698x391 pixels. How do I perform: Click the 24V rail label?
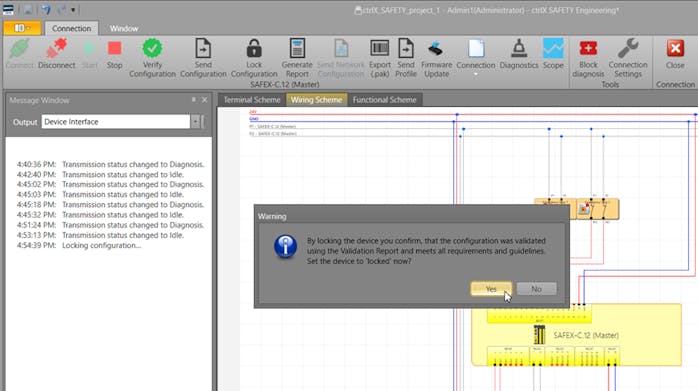coord(253,112)
